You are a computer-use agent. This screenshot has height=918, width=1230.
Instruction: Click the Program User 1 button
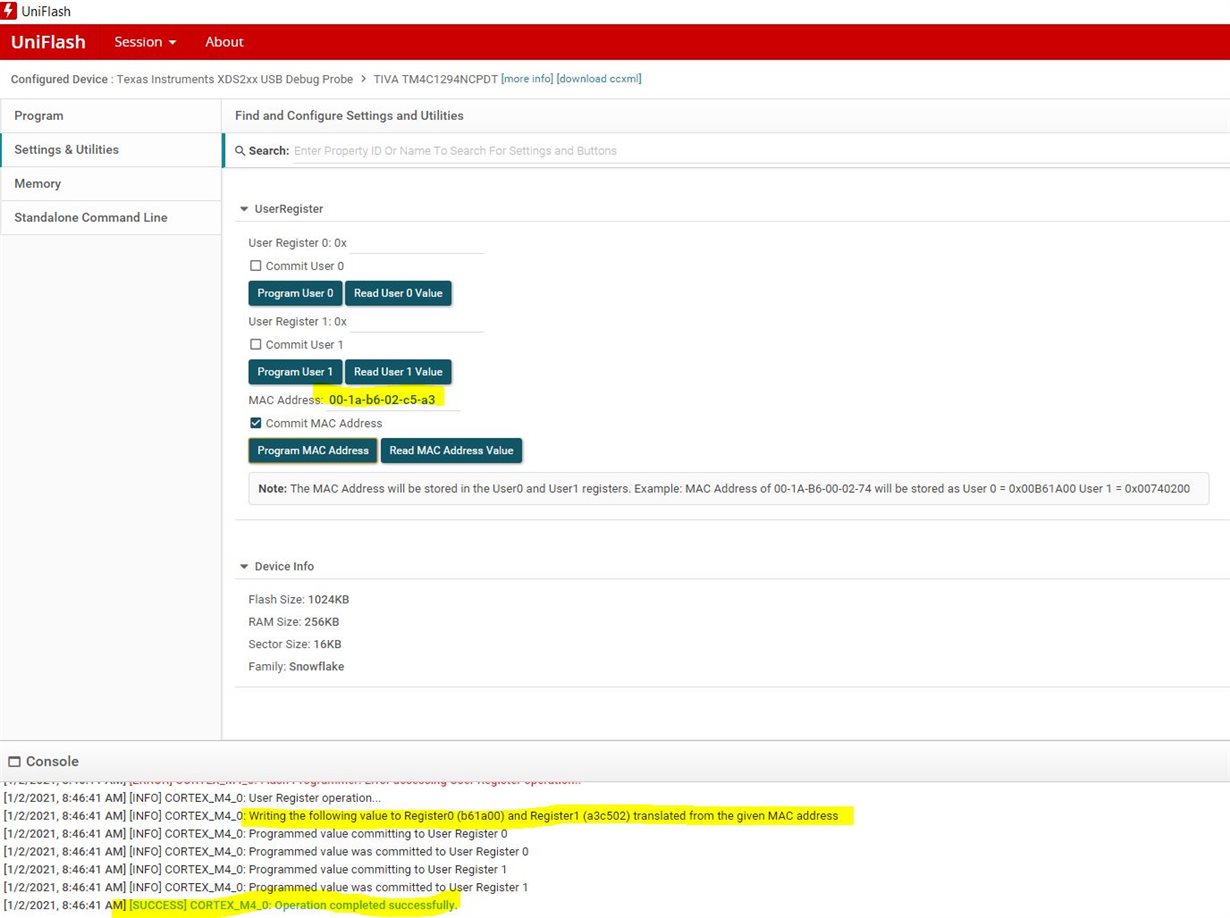coord(295,372)
